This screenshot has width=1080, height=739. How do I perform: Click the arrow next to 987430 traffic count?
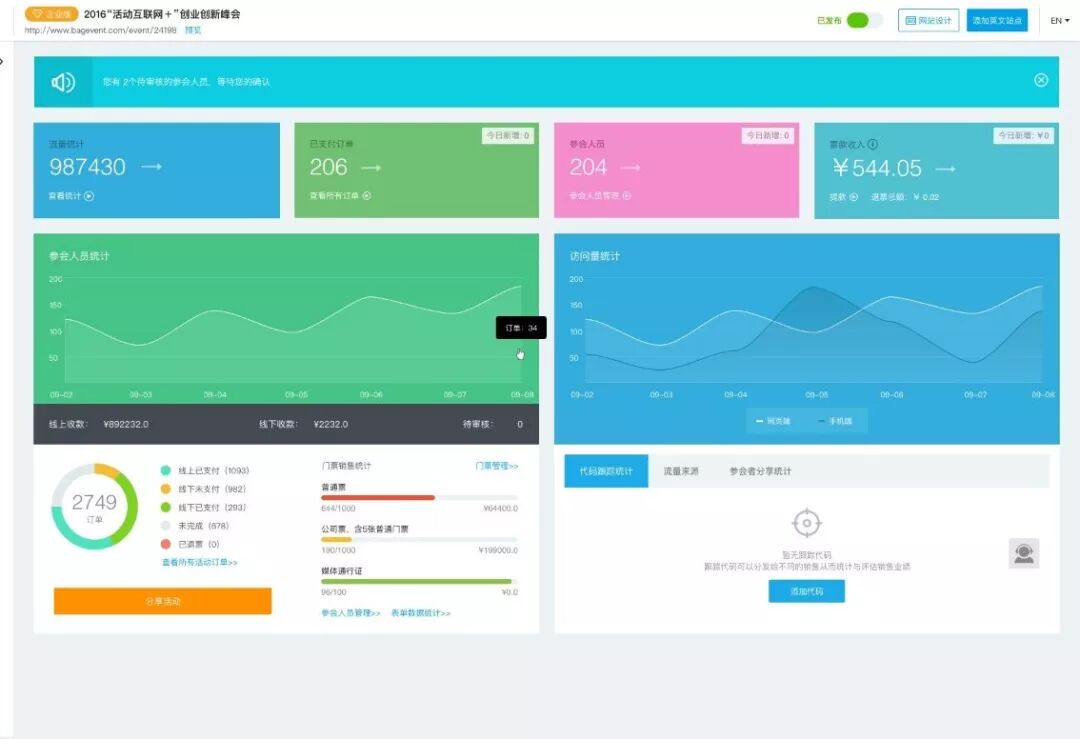(x=152, y=167)
